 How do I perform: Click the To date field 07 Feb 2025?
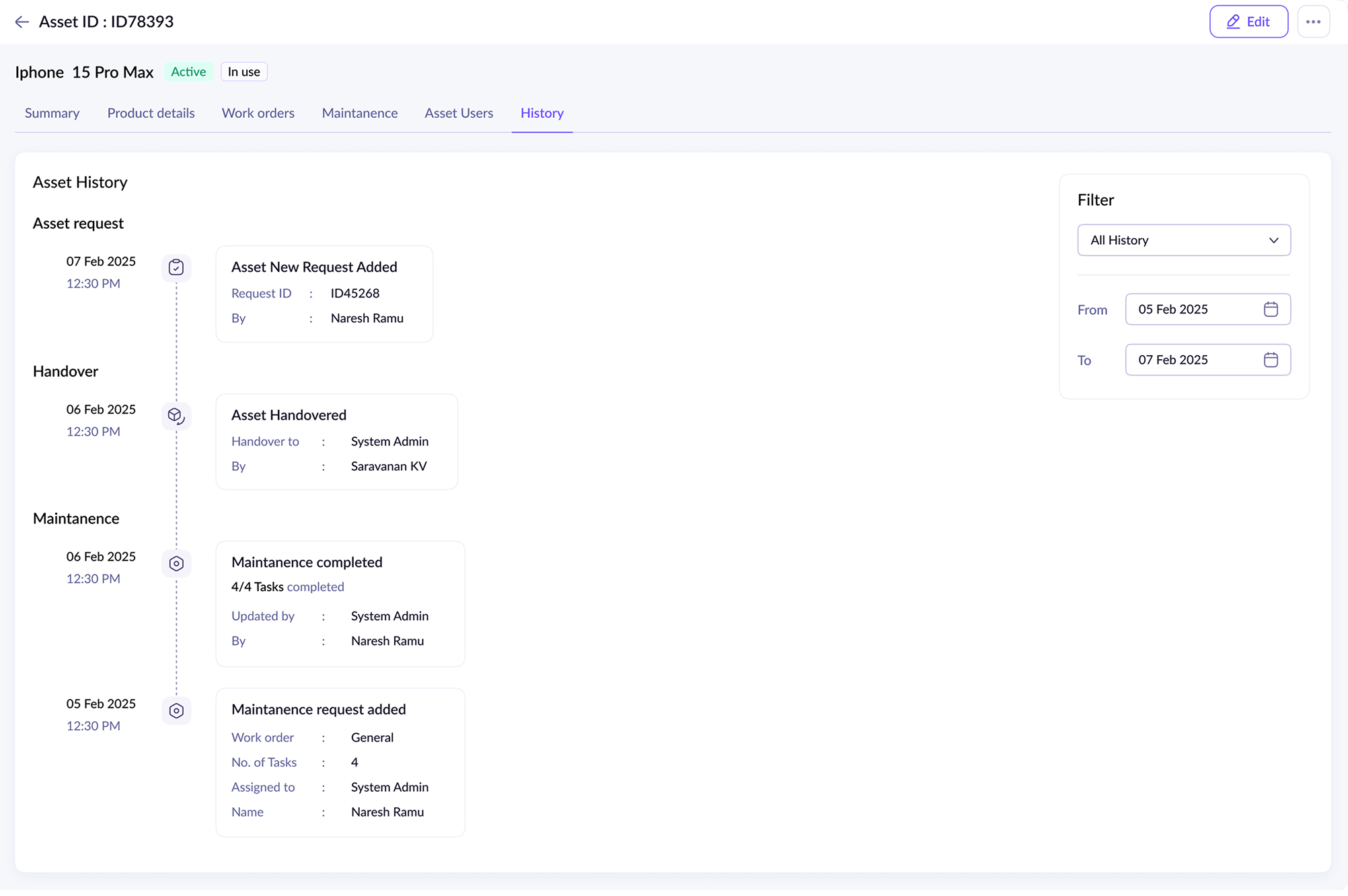1184,360
